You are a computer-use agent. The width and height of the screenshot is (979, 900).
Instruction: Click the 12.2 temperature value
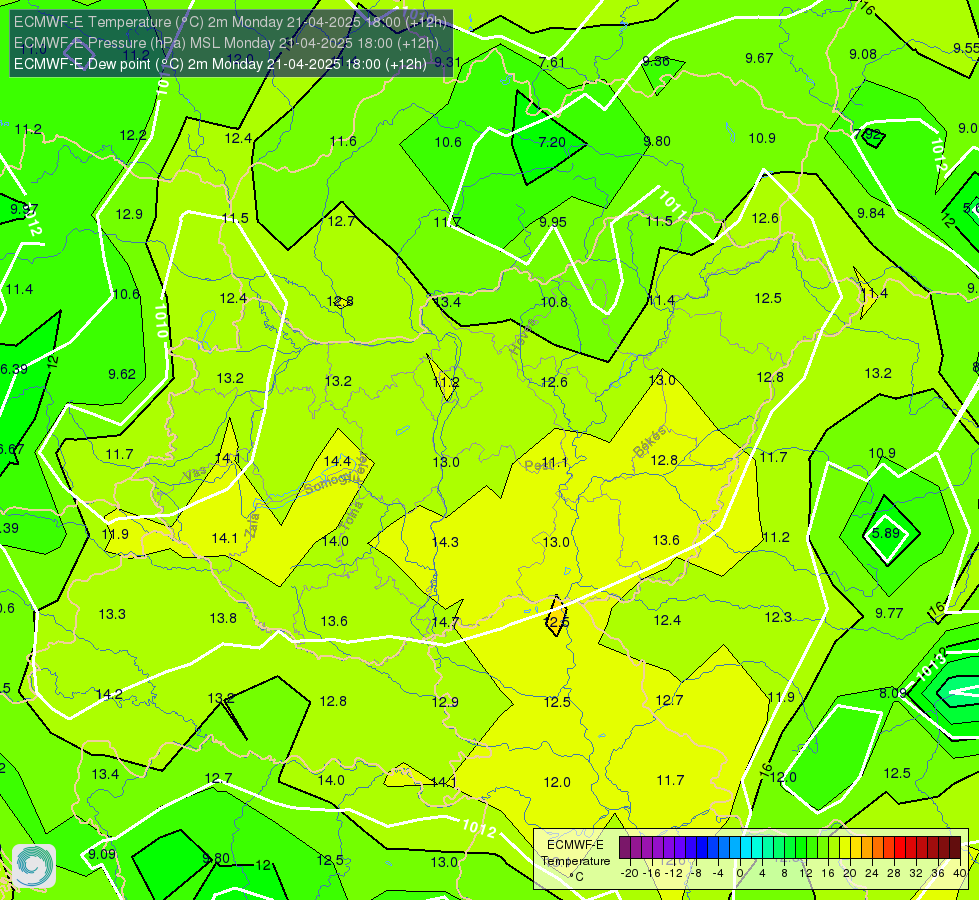point(133,136)
